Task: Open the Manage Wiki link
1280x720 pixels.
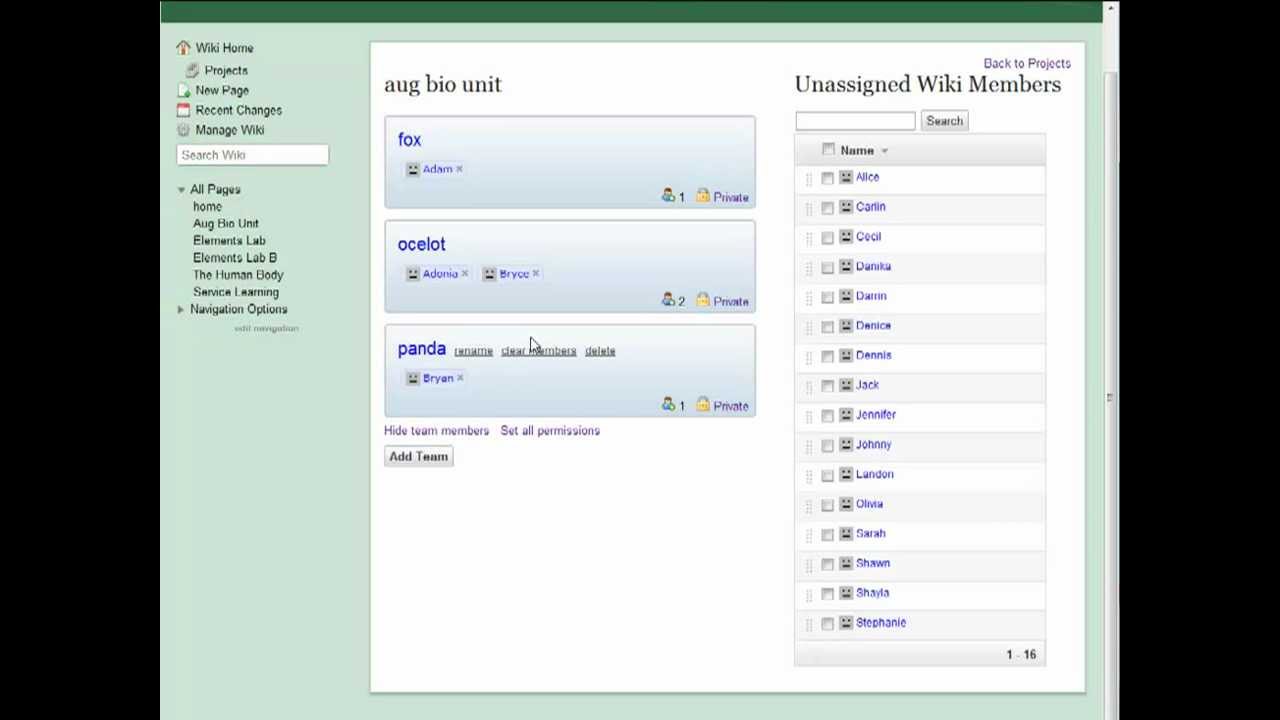Action: click(x=230, y=130)
